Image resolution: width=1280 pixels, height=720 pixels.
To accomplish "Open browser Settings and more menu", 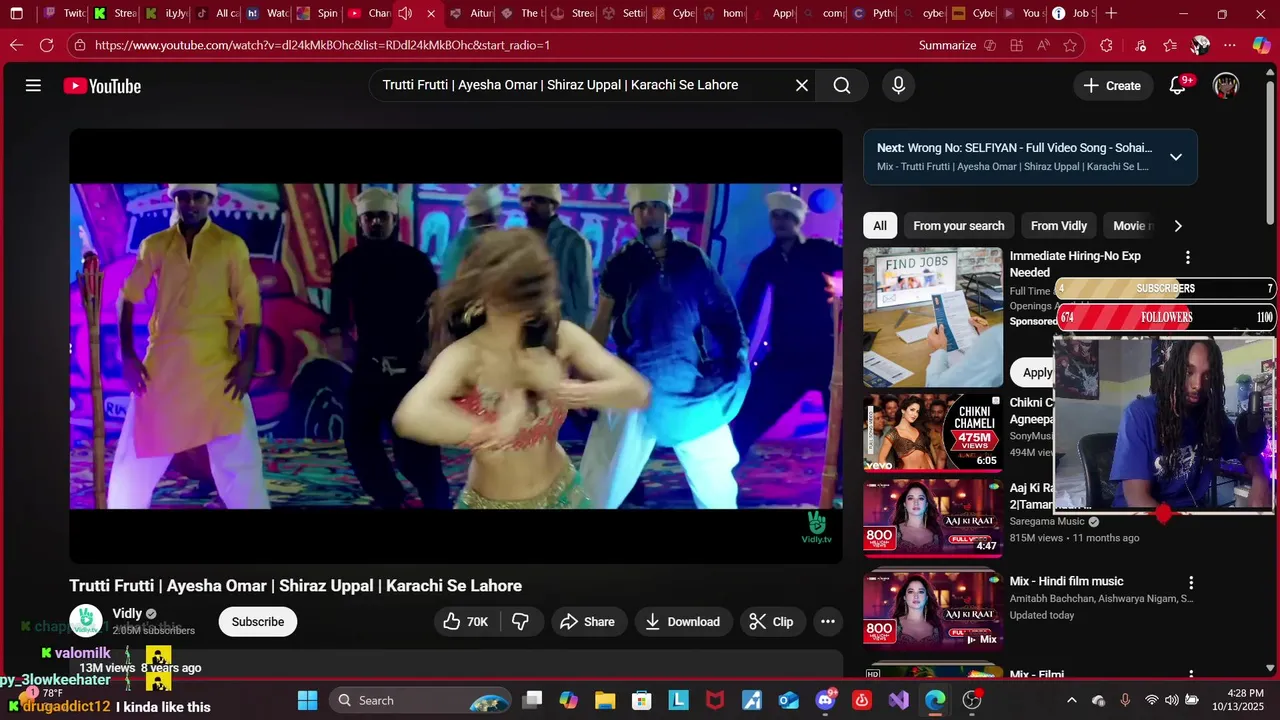I will click(x=1230, y=45).
